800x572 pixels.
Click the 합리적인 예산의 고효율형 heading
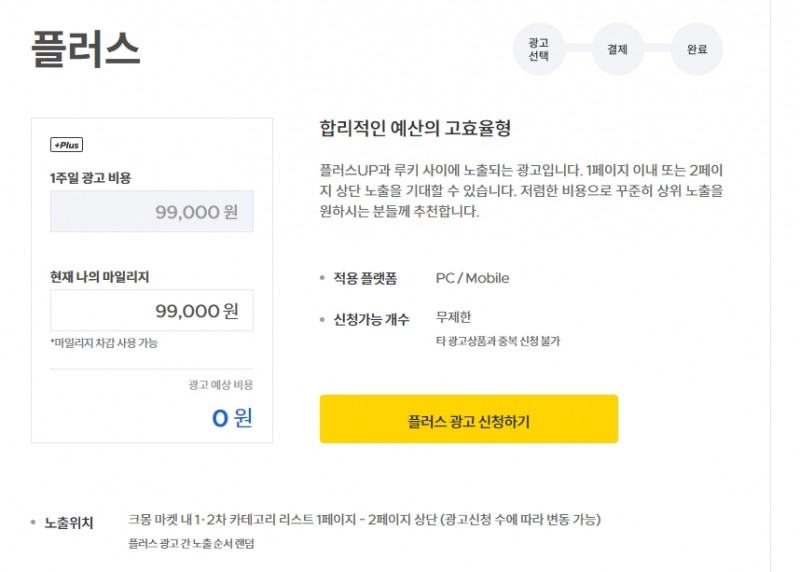tap(415, 128)
